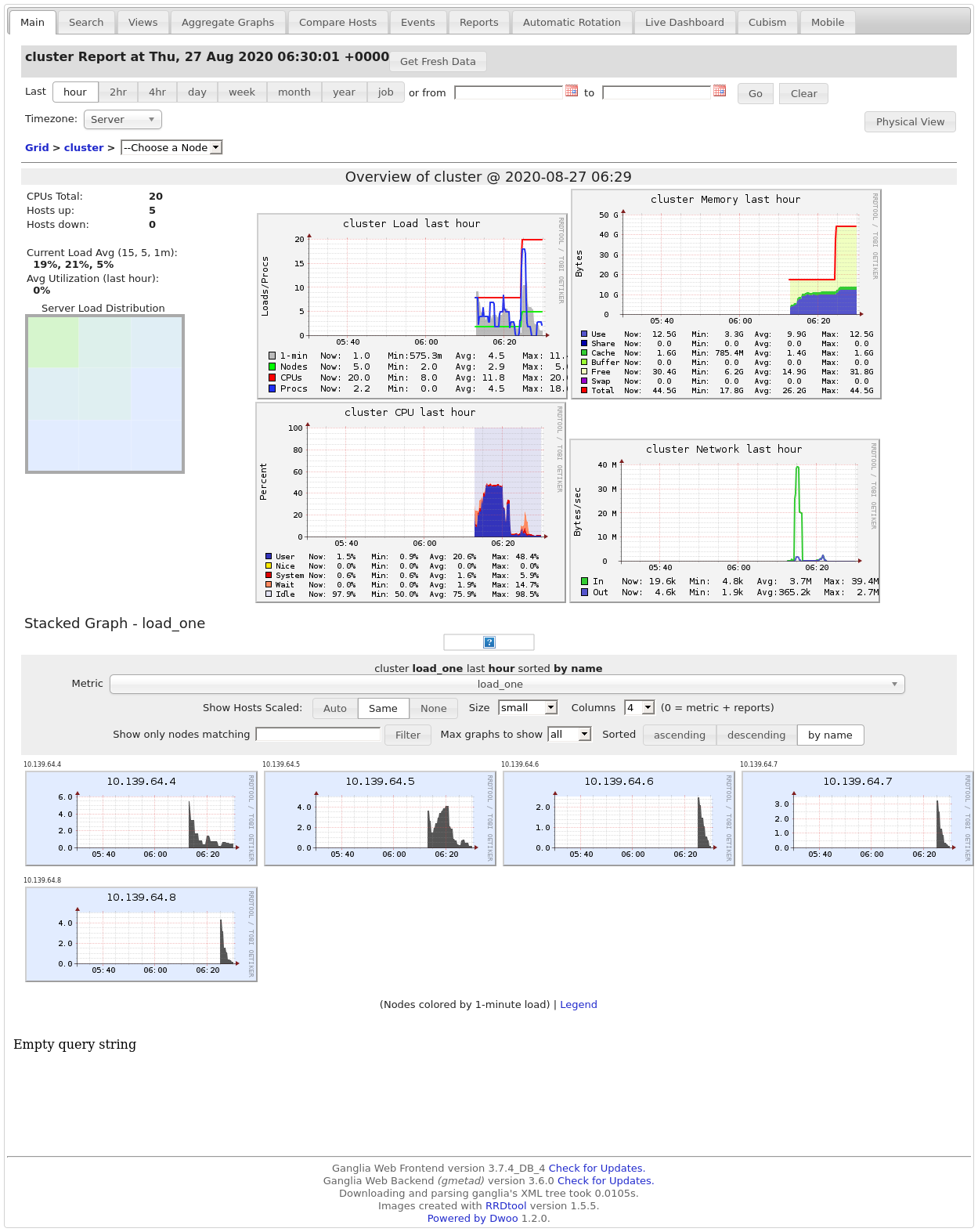
Task: Open the cluster Memory last hour graph
Action: 726,294
